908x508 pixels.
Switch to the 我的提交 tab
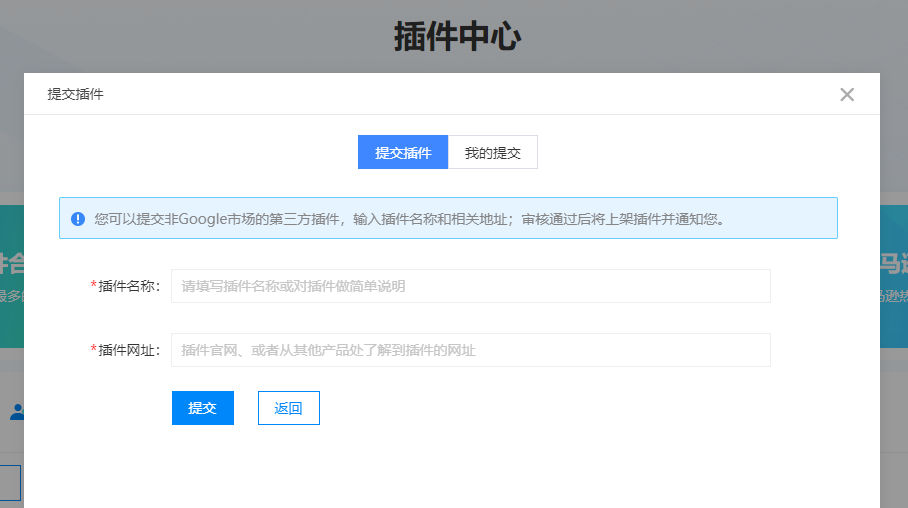click(492, 153)
